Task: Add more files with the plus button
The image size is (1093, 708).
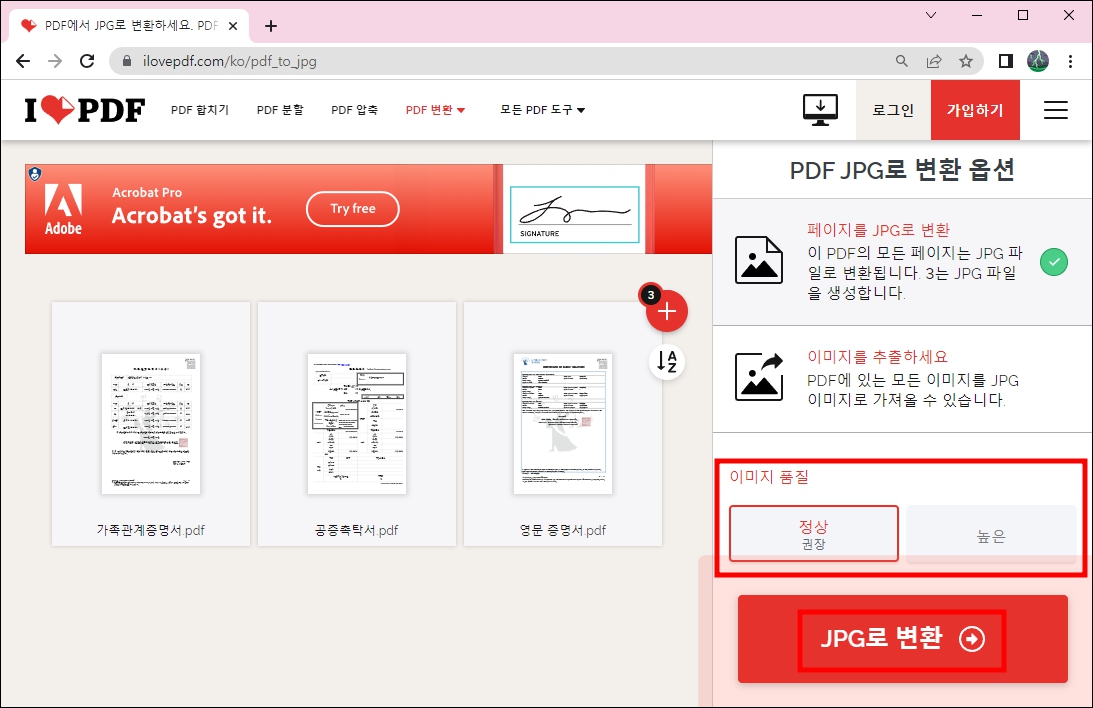Action: pos(666,311)
